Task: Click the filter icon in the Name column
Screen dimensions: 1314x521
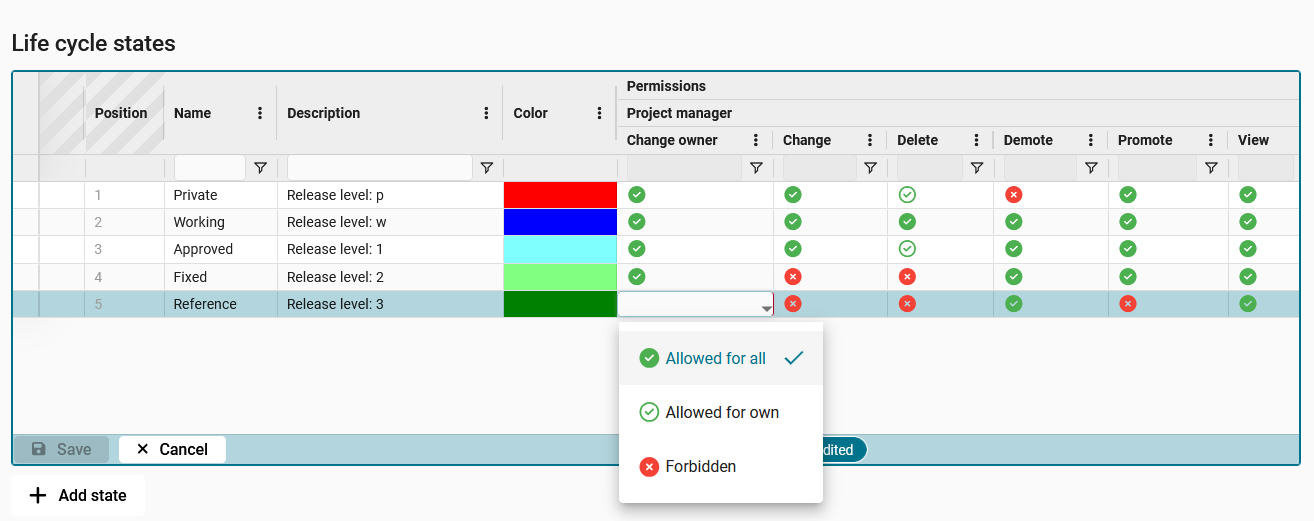Action: [260, 168]
